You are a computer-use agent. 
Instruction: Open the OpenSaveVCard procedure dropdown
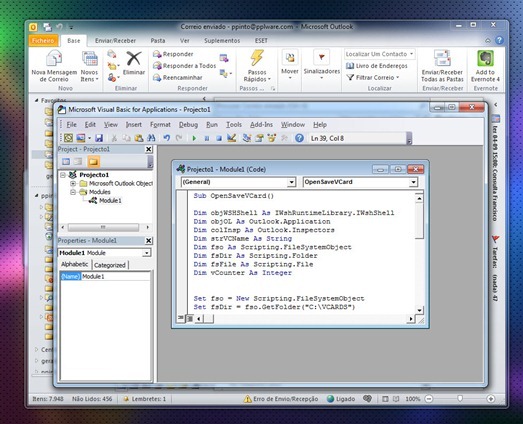coord(413,182)
